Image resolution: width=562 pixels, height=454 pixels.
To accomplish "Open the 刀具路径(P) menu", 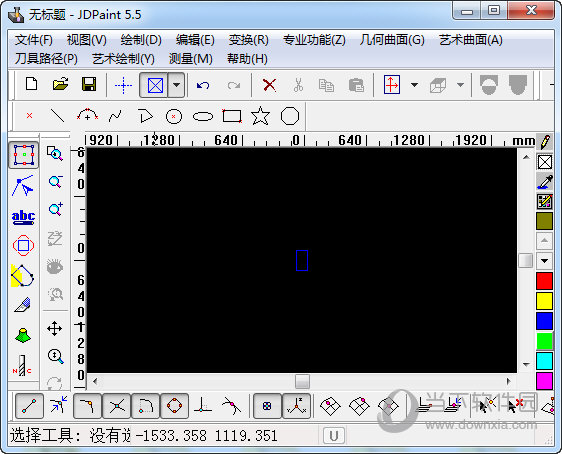I will (x=46, y=59).
